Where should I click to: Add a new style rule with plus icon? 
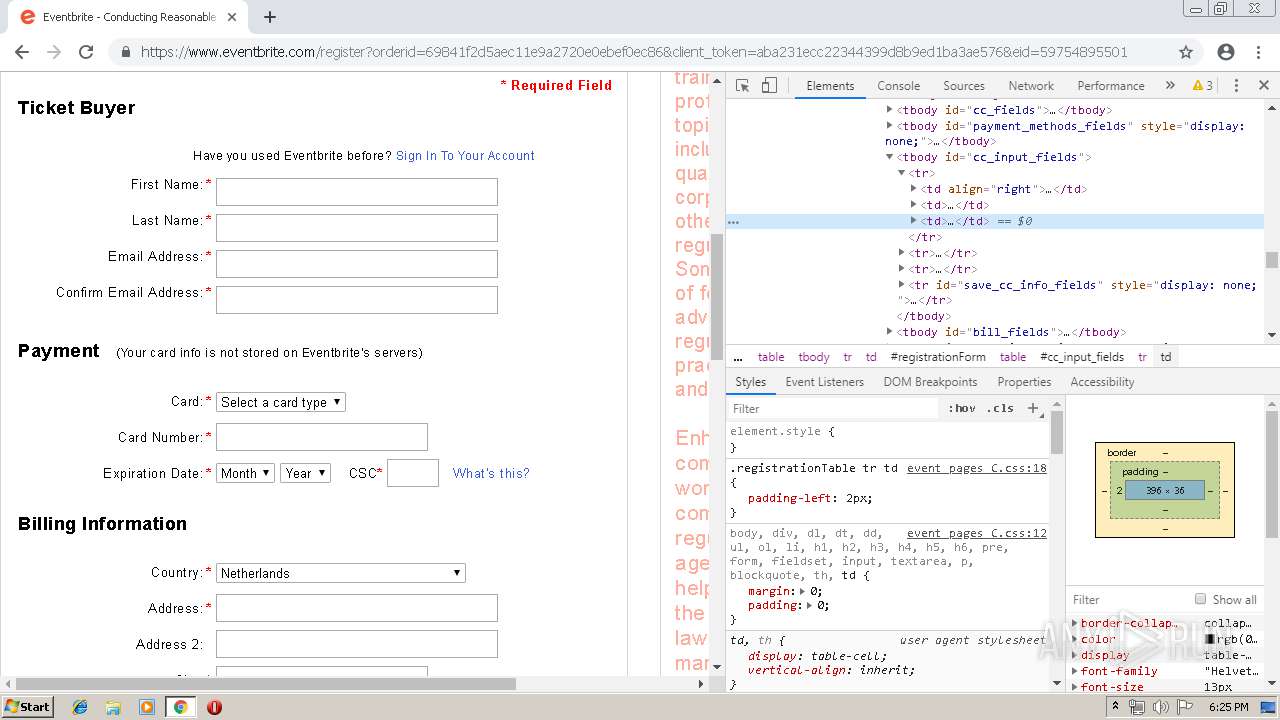coord(1033,408)
